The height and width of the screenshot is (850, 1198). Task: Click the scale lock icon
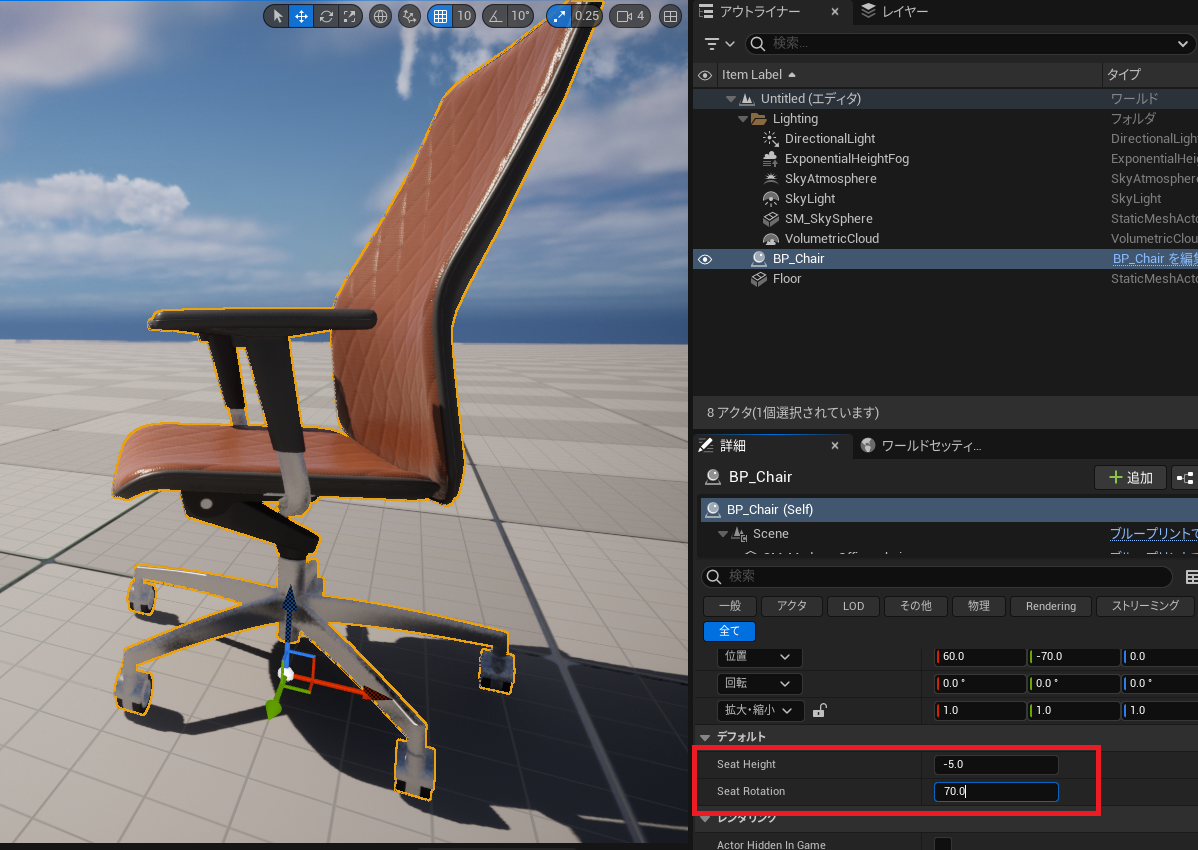click(819, 711)
